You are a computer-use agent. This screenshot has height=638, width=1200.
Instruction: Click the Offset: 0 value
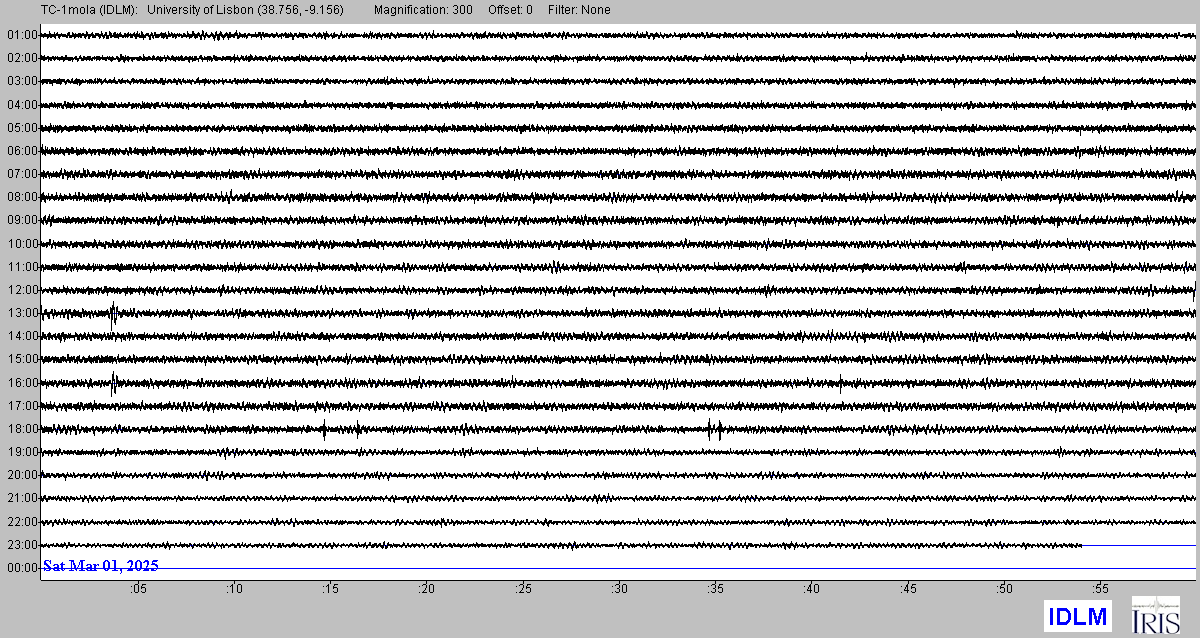click(x=510, y=10)
